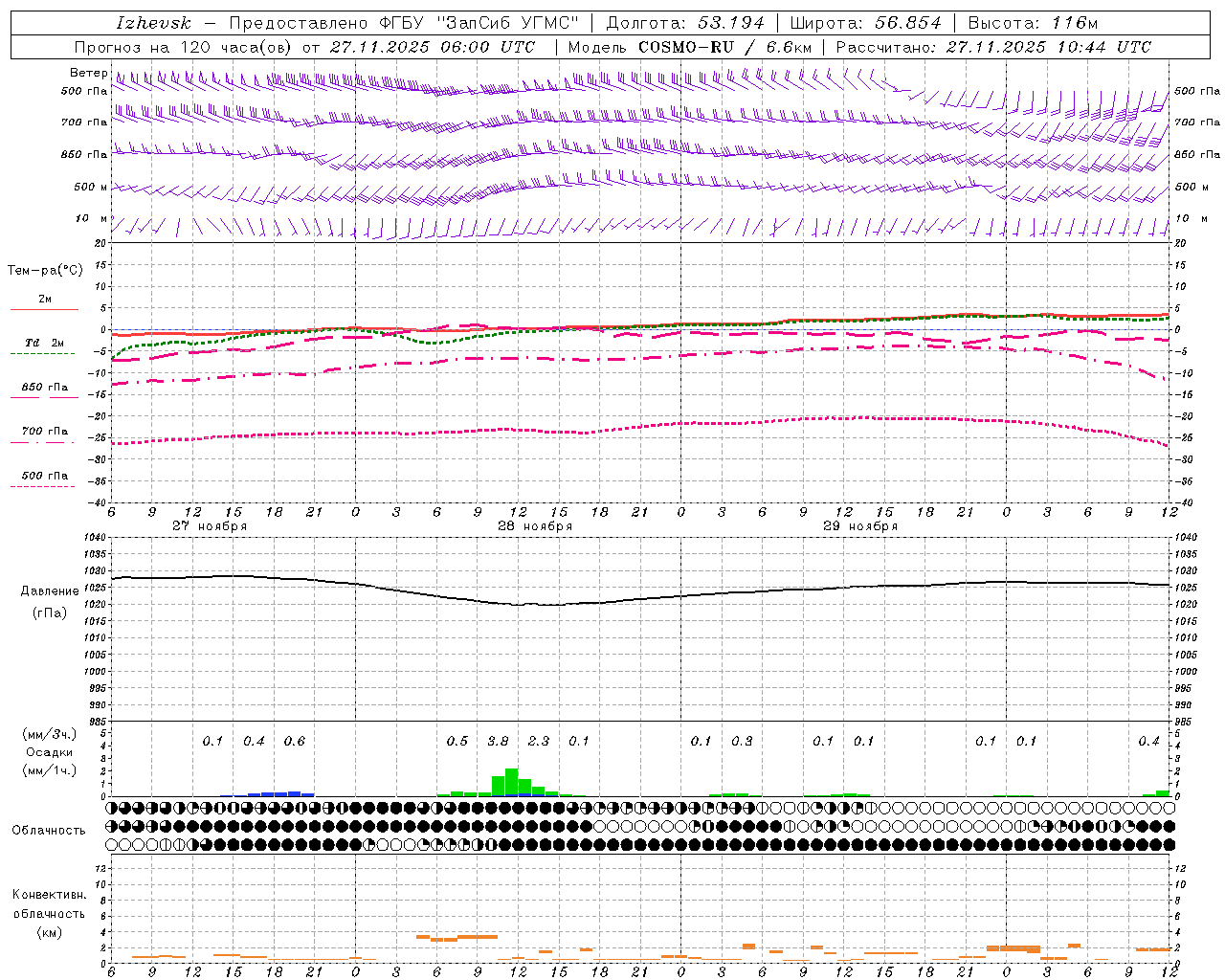Click the station name Izhevsk in header
Viewport: 1225px width, 980px height.
tap(153, 23)
